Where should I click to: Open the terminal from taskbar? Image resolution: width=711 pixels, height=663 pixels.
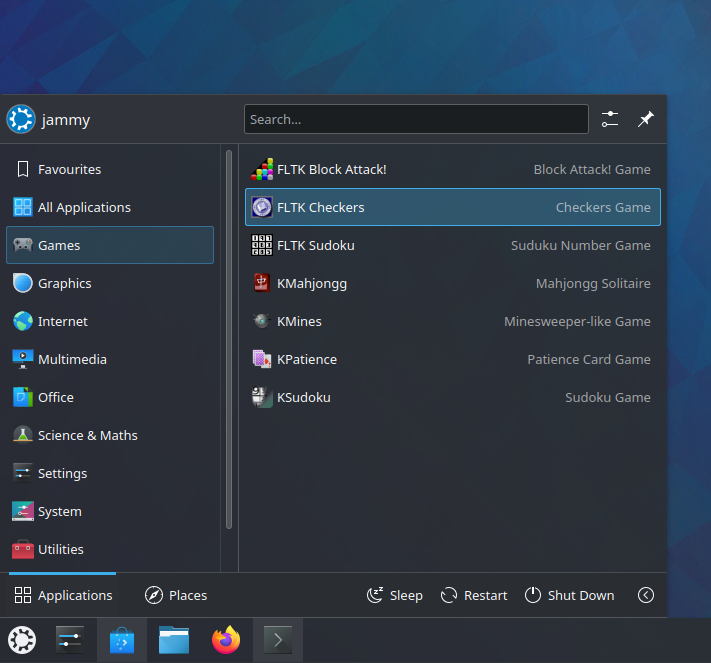pyautogui.click(x=278, y=640)
